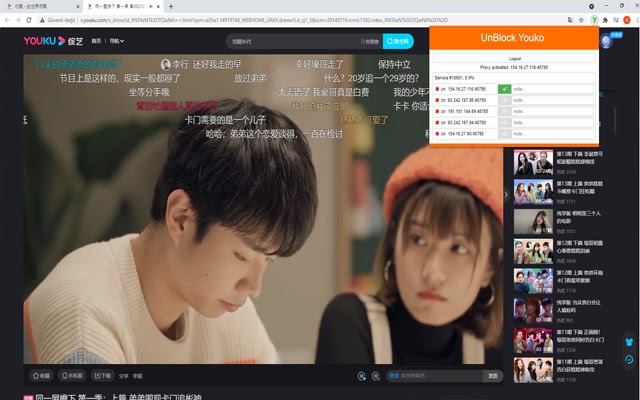The height and width of the screenshot is (400, 640).
Task: Open the danmaku settings icon
Action: tap(376, 376)
